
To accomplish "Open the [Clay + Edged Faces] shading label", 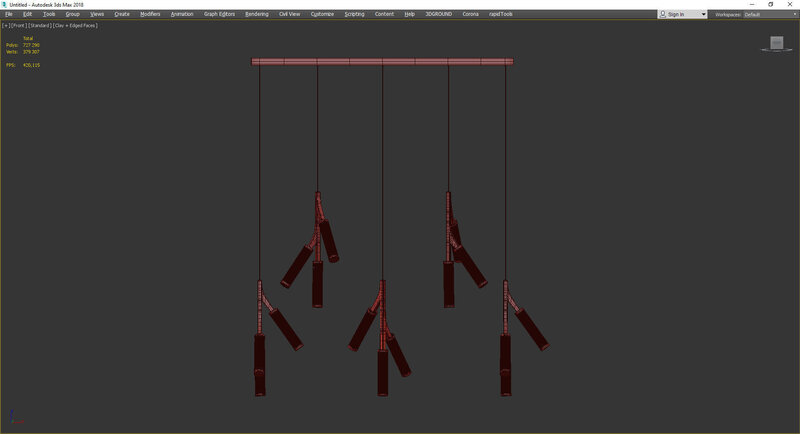I will [75, 25].
